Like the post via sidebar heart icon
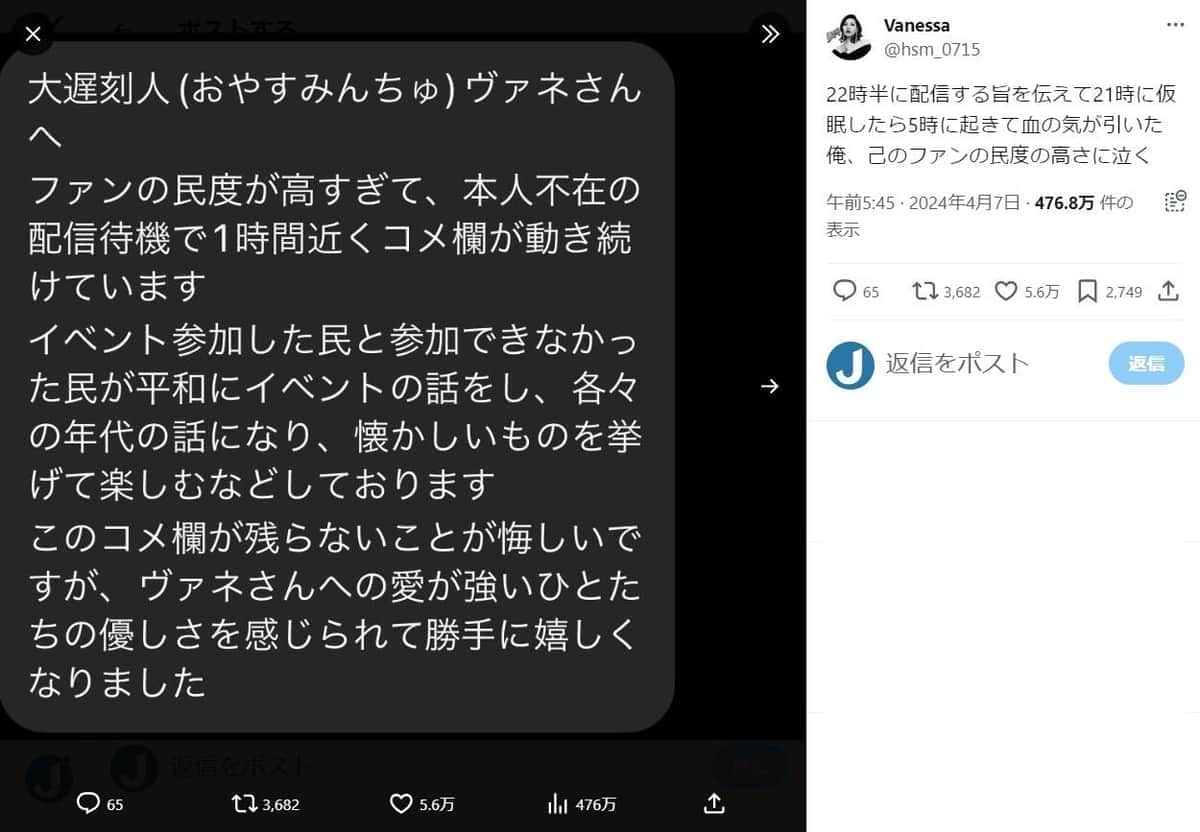 pos(1006,291)
